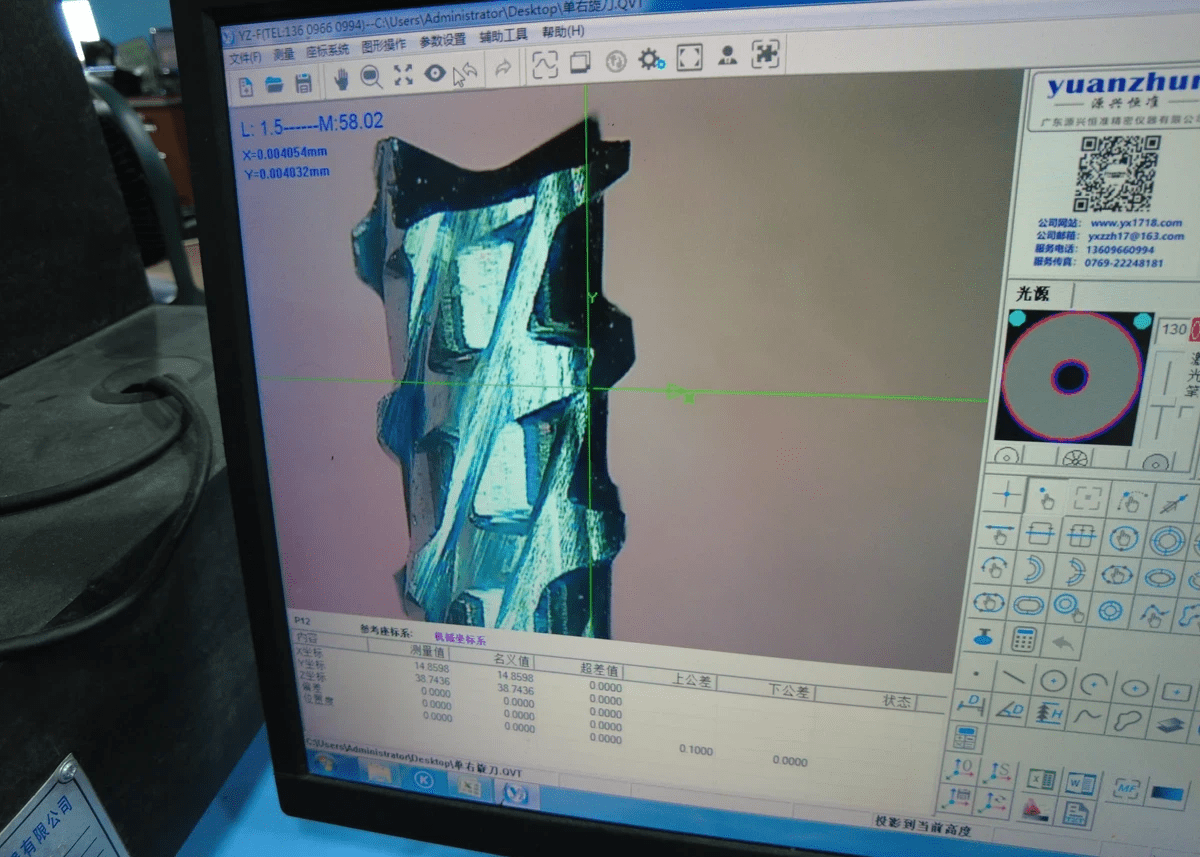Open the gear settings icon in toolbar
Image resolution: width=1200 pixels, height=857 pixels.
(x=650, y=60)
